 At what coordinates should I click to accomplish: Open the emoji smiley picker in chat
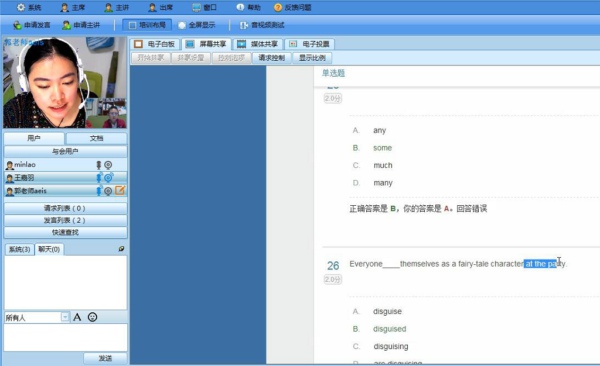92,317
